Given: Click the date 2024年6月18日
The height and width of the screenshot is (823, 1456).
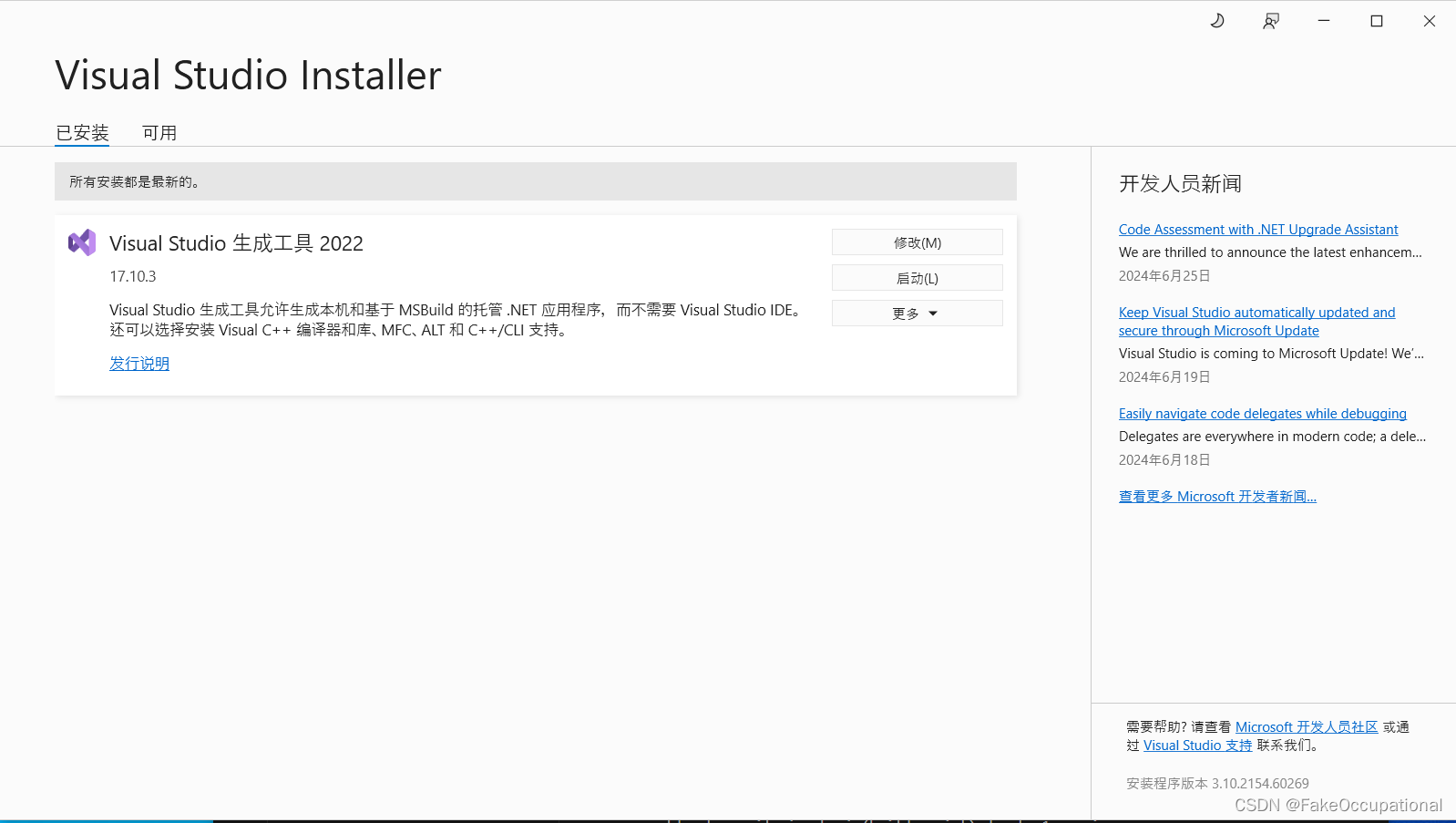Looking at the screenshot, I should point(1164,460).
